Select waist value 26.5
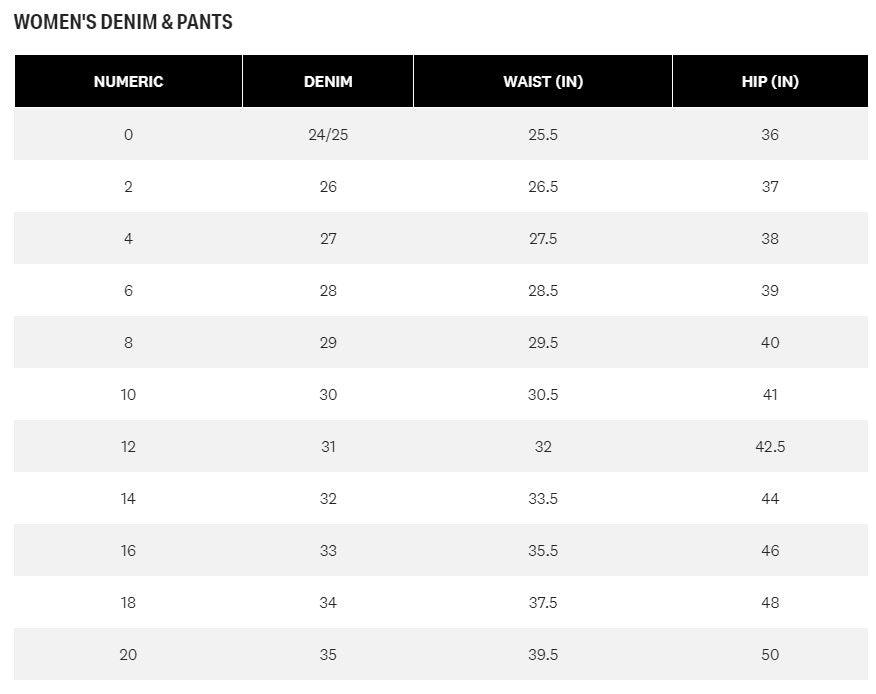The image size is (876, 694). pos(542,187)
